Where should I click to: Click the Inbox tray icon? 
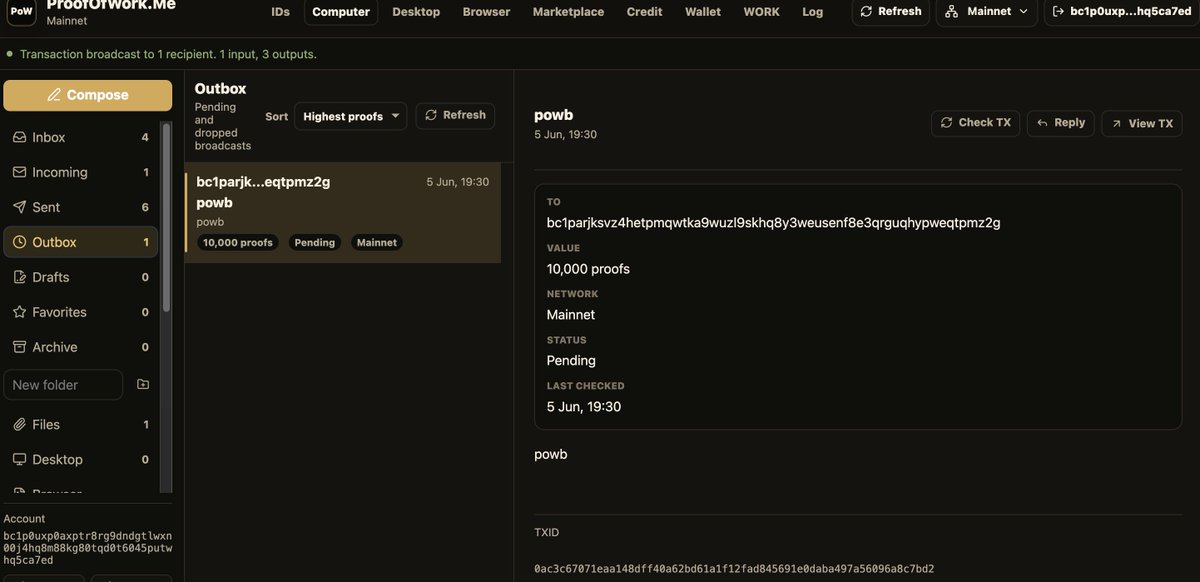[x=19, y=137]
